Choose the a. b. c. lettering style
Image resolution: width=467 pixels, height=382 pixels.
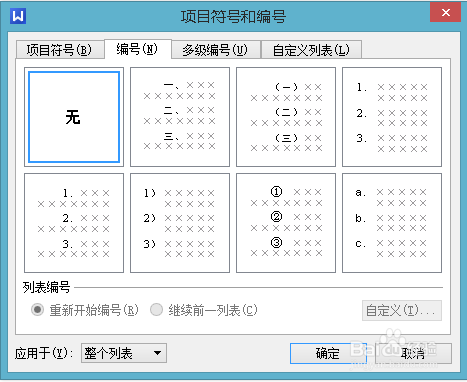(392, 223)
